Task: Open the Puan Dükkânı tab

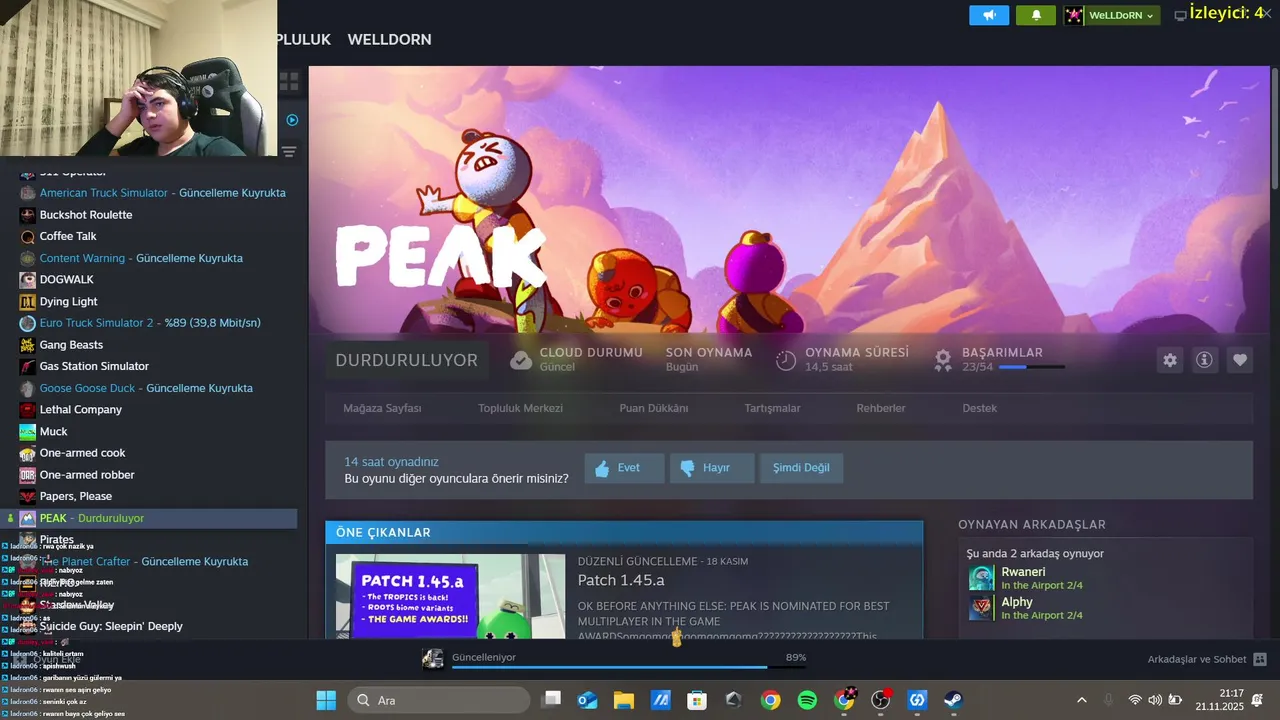Action: [x=654, y=408]
